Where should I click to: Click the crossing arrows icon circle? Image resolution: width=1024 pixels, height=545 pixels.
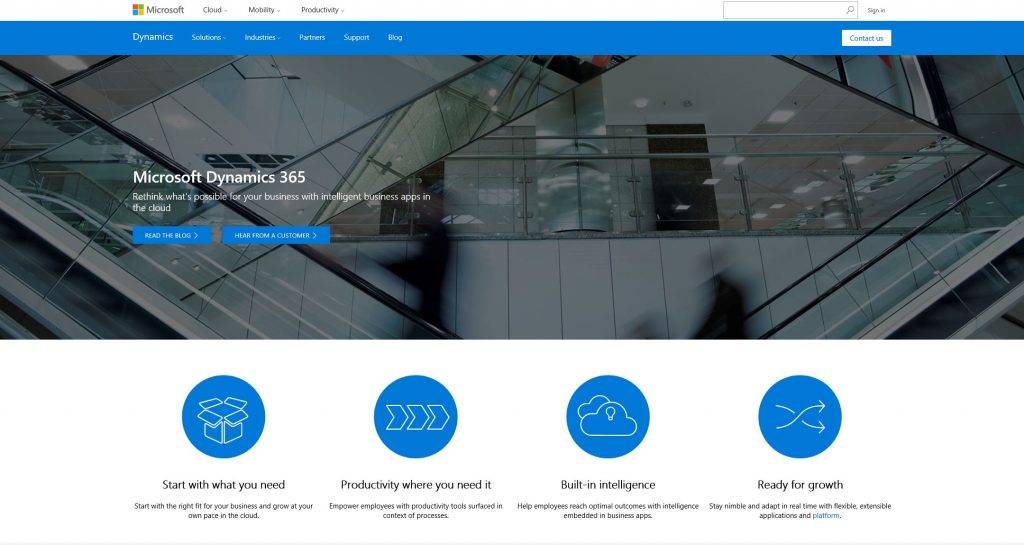click(800, 416)
